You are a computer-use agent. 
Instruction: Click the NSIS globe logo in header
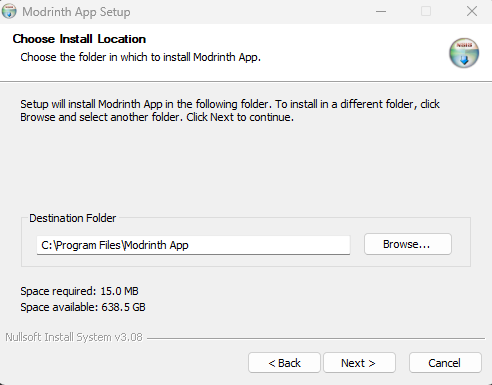pos(464,53)
